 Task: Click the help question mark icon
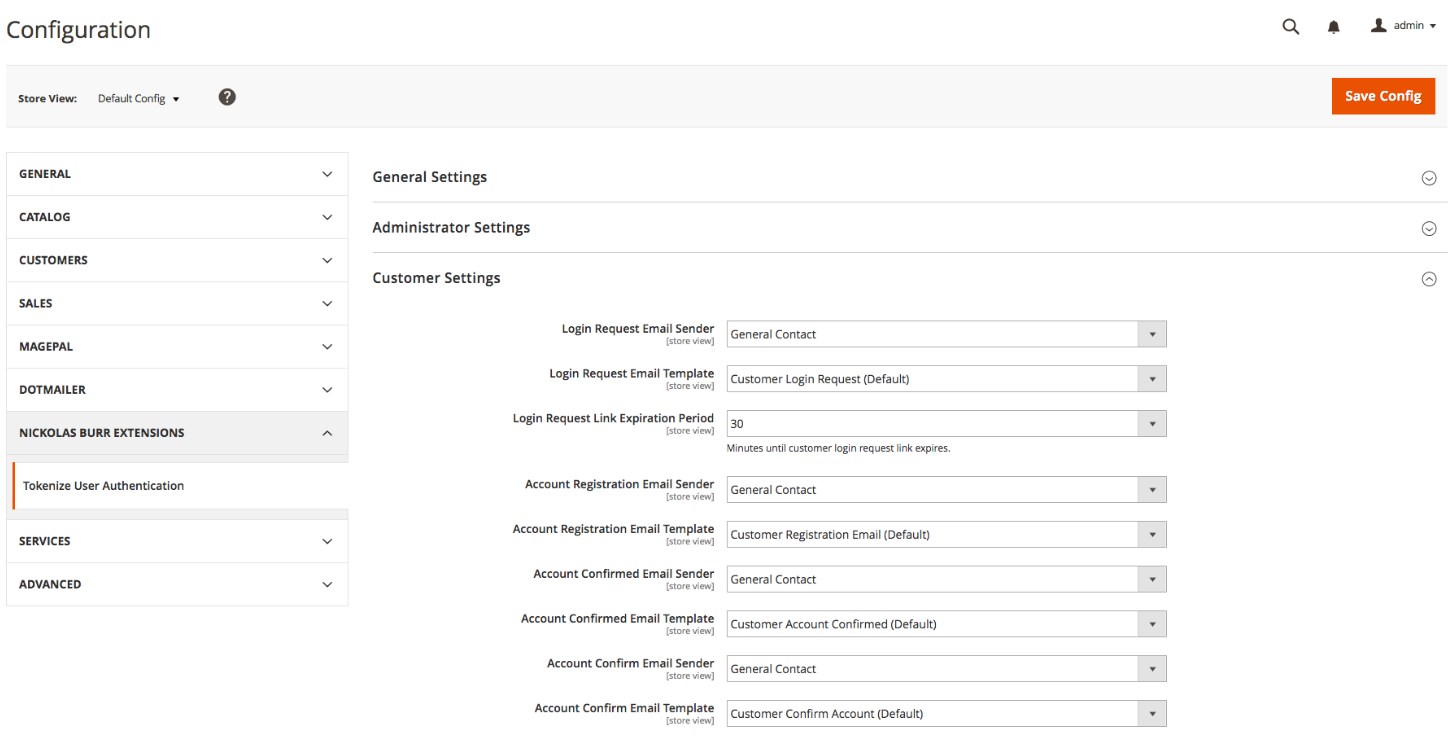pos(227,97)
